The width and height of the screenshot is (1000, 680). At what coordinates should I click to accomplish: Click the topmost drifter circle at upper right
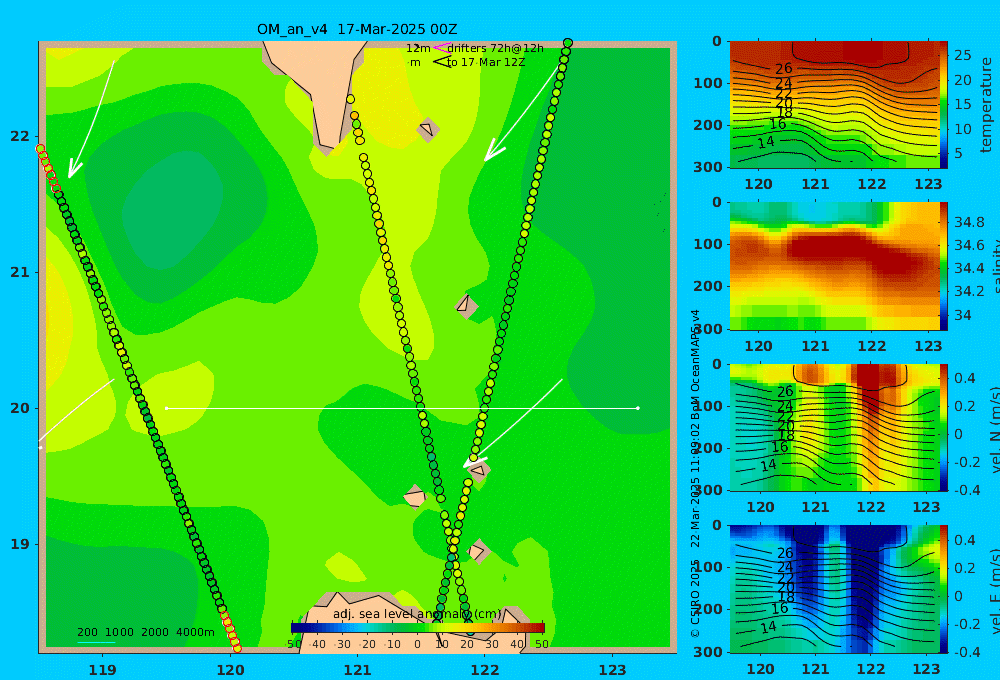pyautogui.click(x=568, y=43)
